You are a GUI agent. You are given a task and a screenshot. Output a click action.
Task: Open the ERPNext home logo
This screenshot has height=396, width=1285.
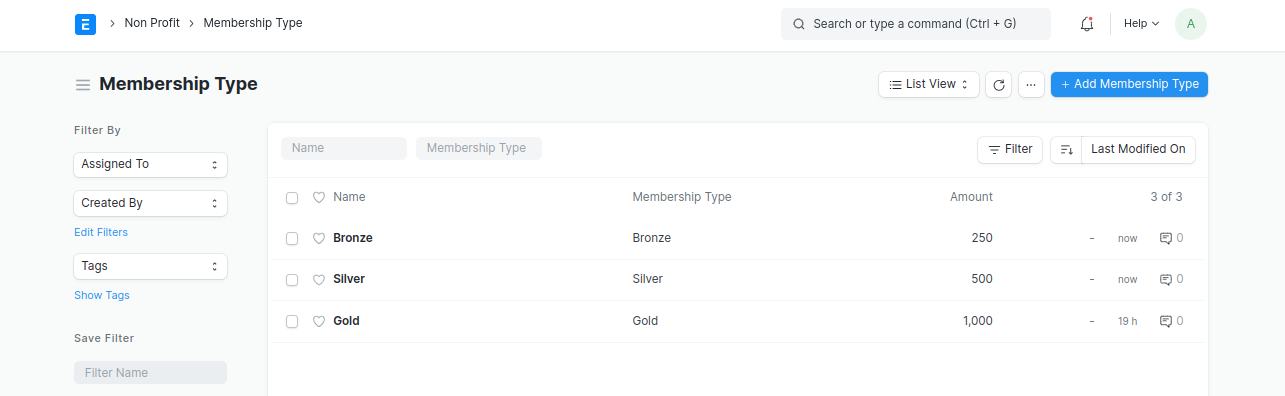coord(85,24)
